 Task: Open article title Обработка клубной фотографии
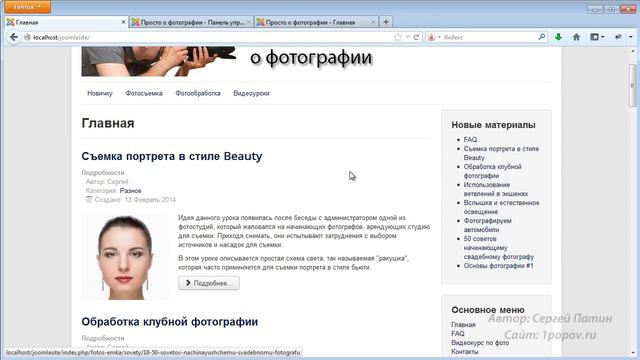[x=170, y=322]
